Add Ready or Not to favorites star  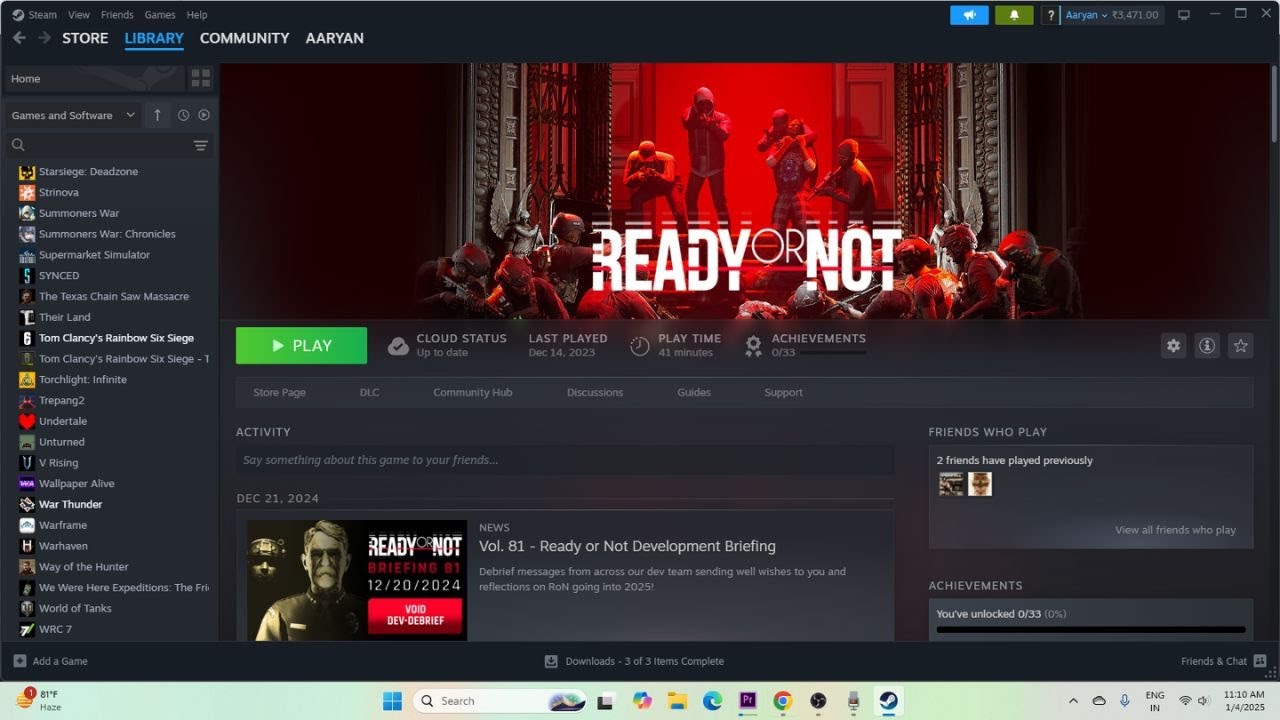point(1241,345)
